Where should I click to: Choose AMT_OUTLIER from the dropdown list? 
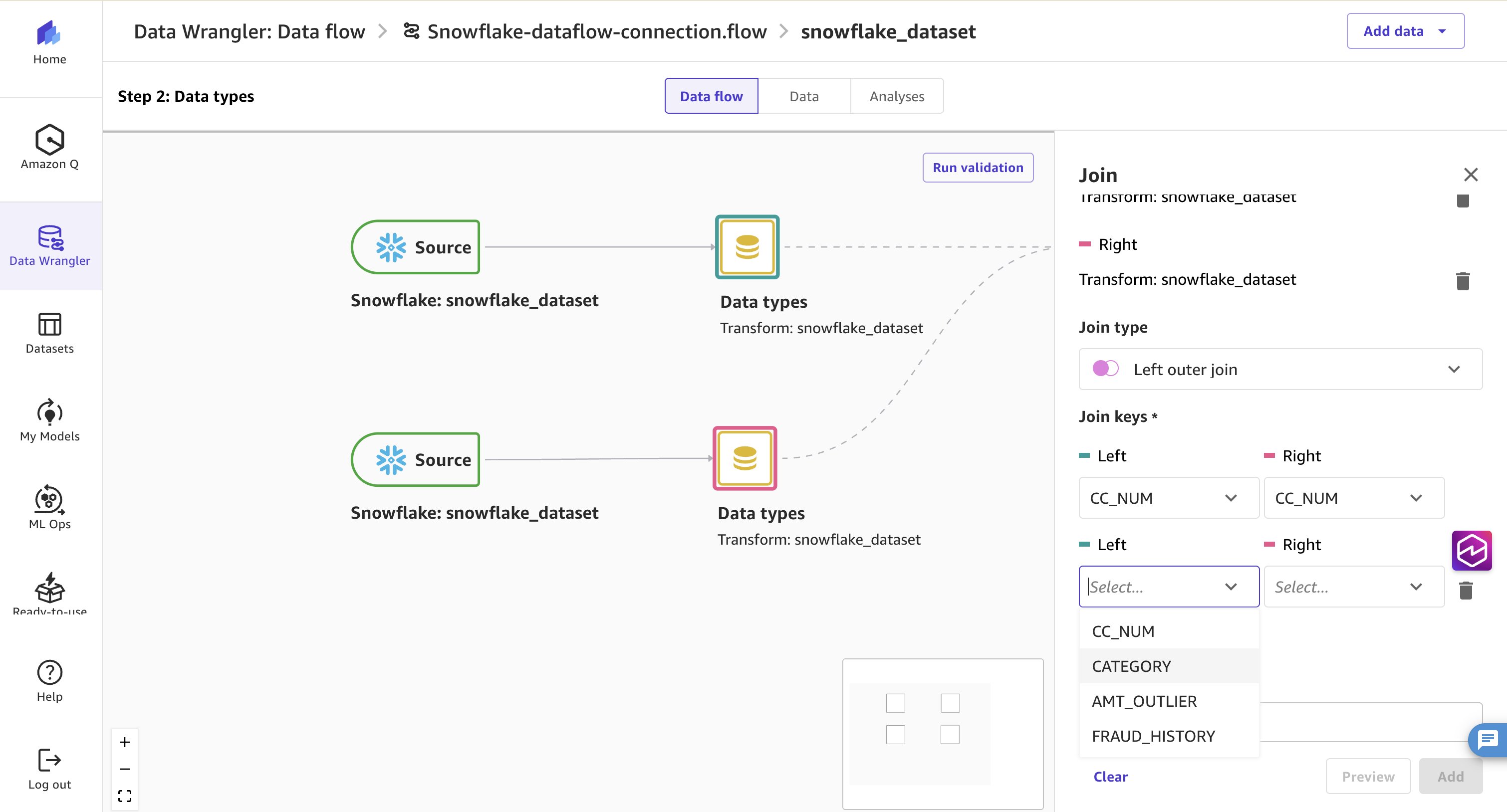click(1168, 701)
